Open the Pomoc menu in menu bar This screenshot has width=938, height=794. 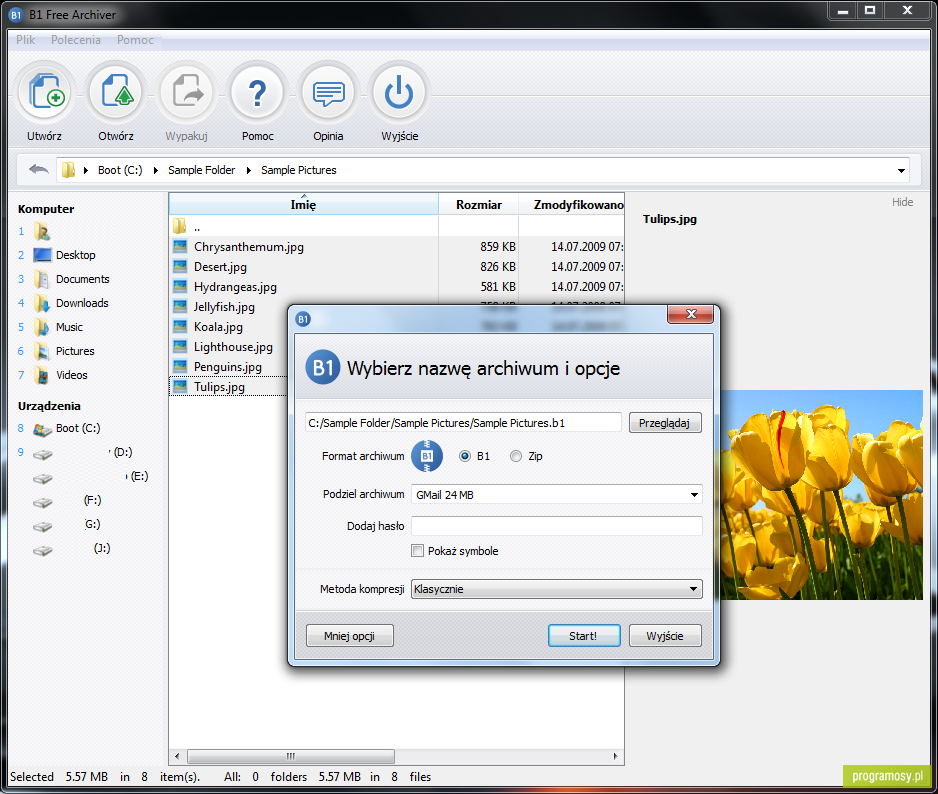click(x=135, y=39)
